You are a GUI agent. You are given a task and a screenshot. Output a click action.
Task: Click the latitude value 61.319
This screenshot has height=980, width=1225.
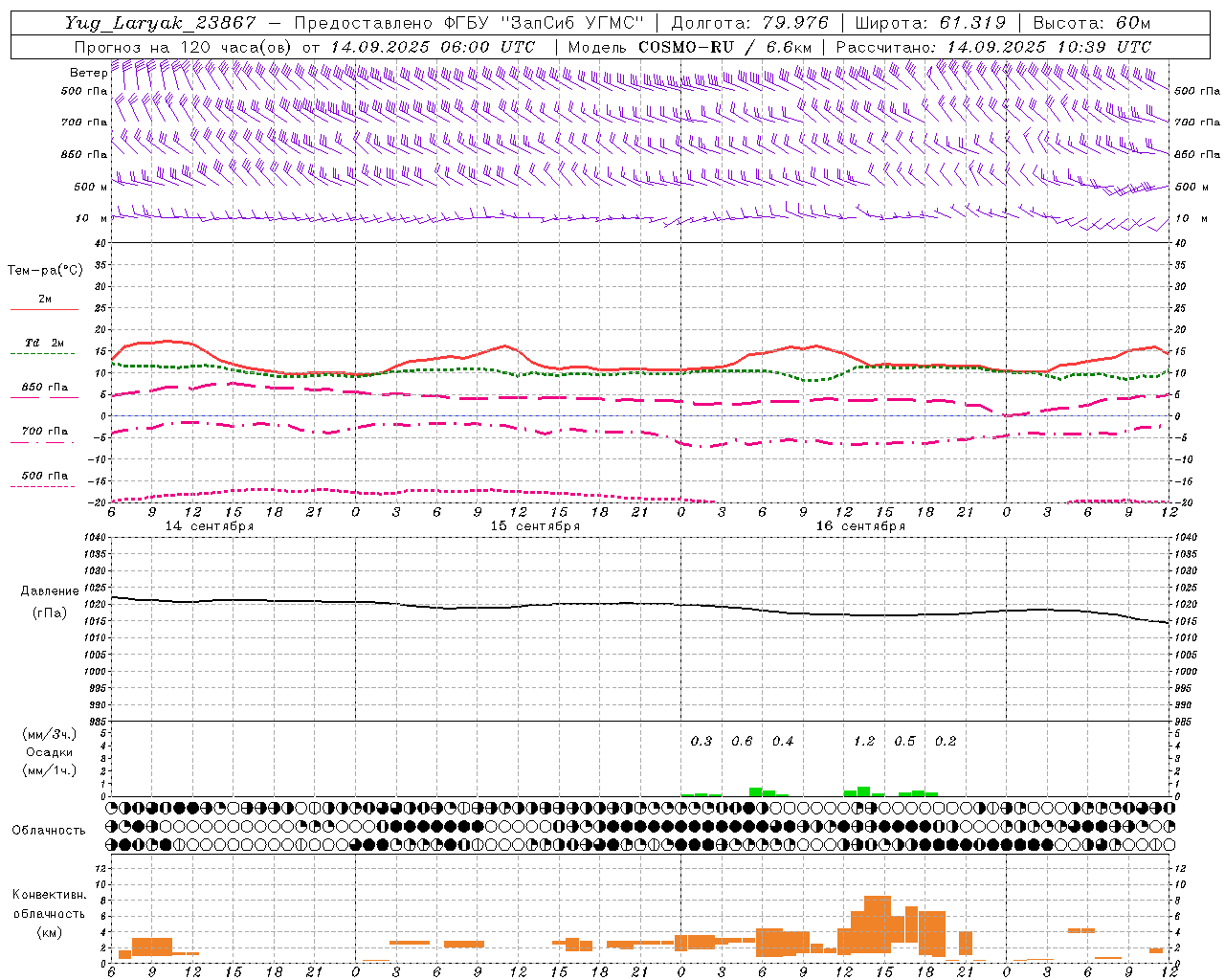[x=972, y=23]
